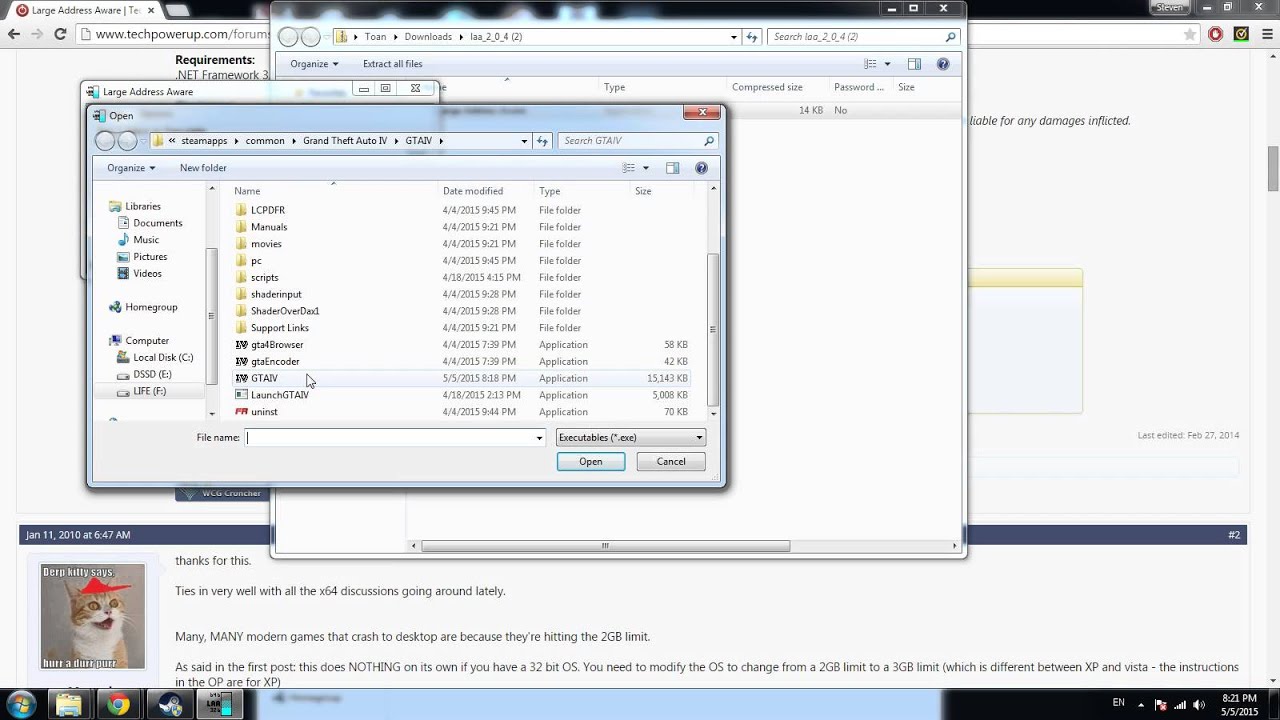Open the file name history dropdown
The height and width of the screenshot is (720, 1280).
pyautogui.click(x=539, y=437)
